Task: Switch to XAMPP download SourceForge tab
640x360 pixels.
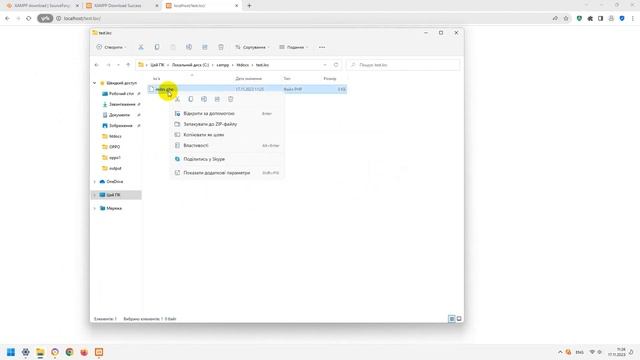Action: 42,6
